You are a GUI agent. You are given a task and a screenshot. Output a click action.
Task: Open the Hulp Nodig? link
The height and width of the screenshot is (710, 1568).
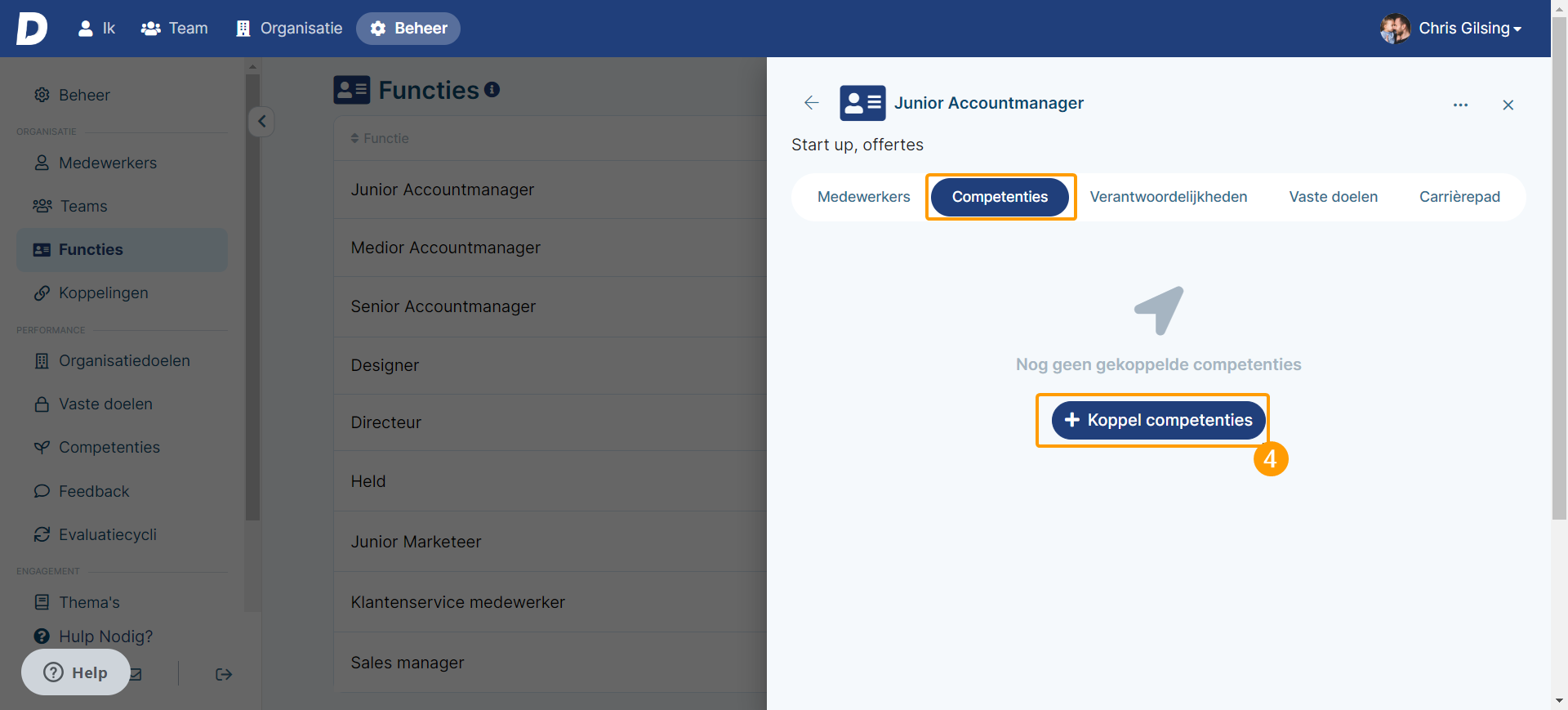pos(105,636)
